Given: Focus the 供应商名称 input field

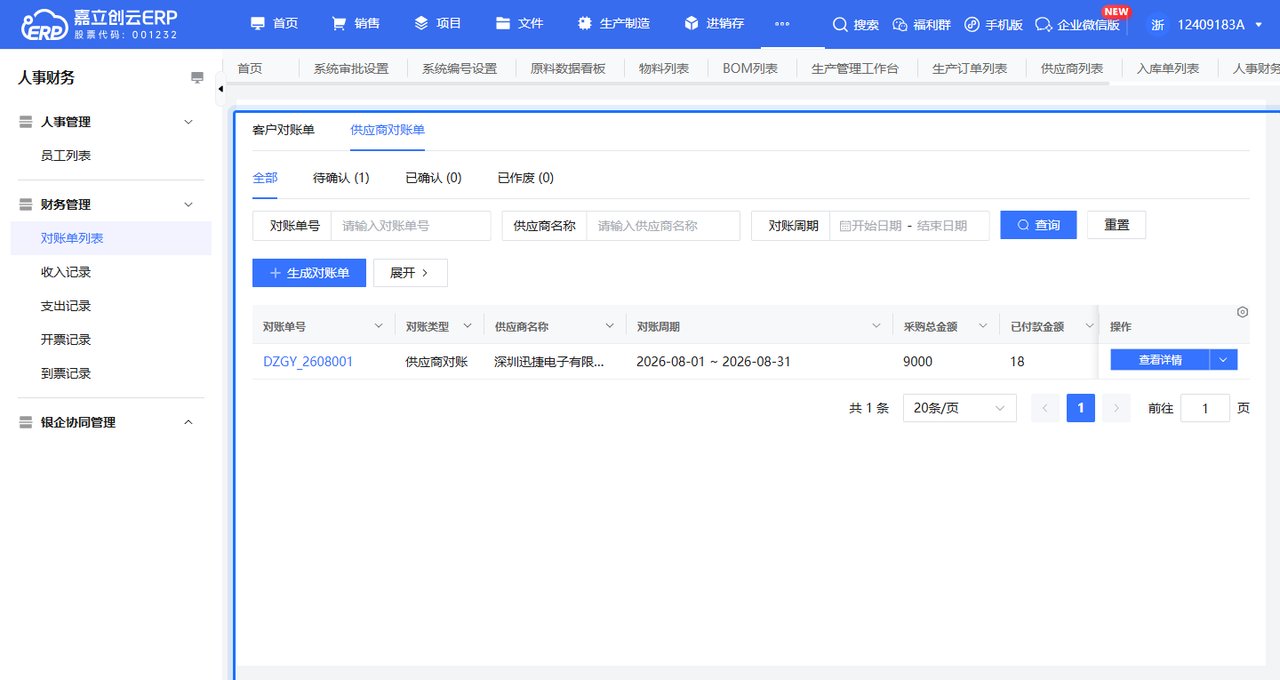Looking at the screenshot, I should (662, 226).
